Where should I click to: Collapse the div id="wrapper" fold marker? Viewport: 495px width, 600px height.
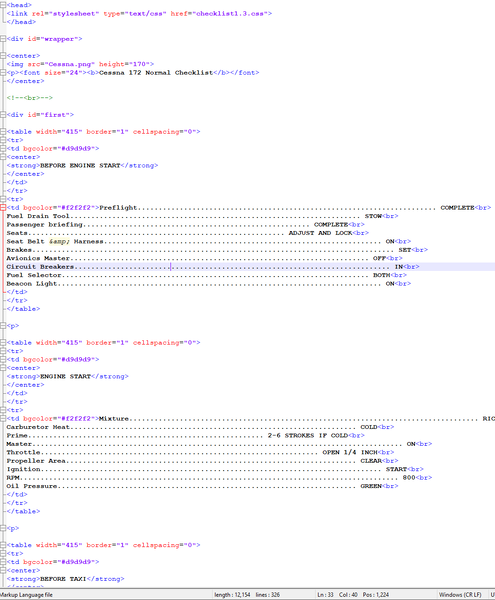(x=3, y=39)
